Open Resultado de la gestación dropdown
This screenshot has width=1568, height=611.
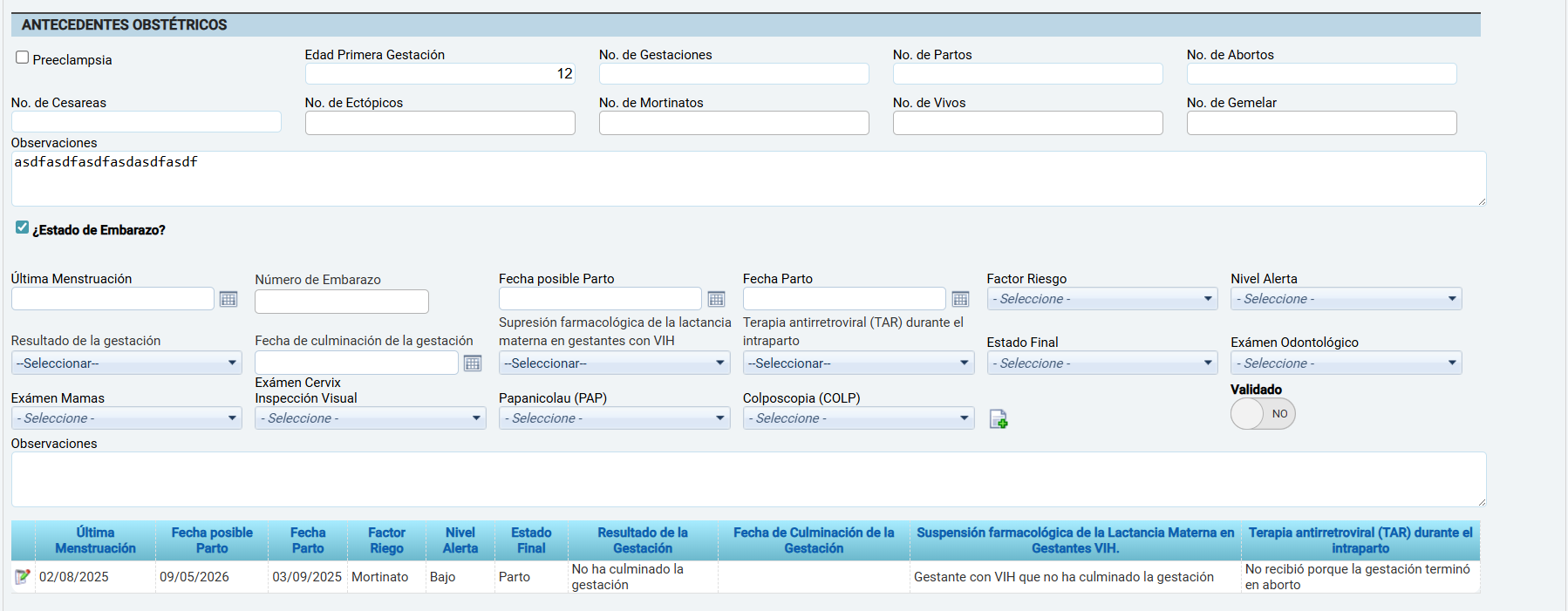click(126, 363)
